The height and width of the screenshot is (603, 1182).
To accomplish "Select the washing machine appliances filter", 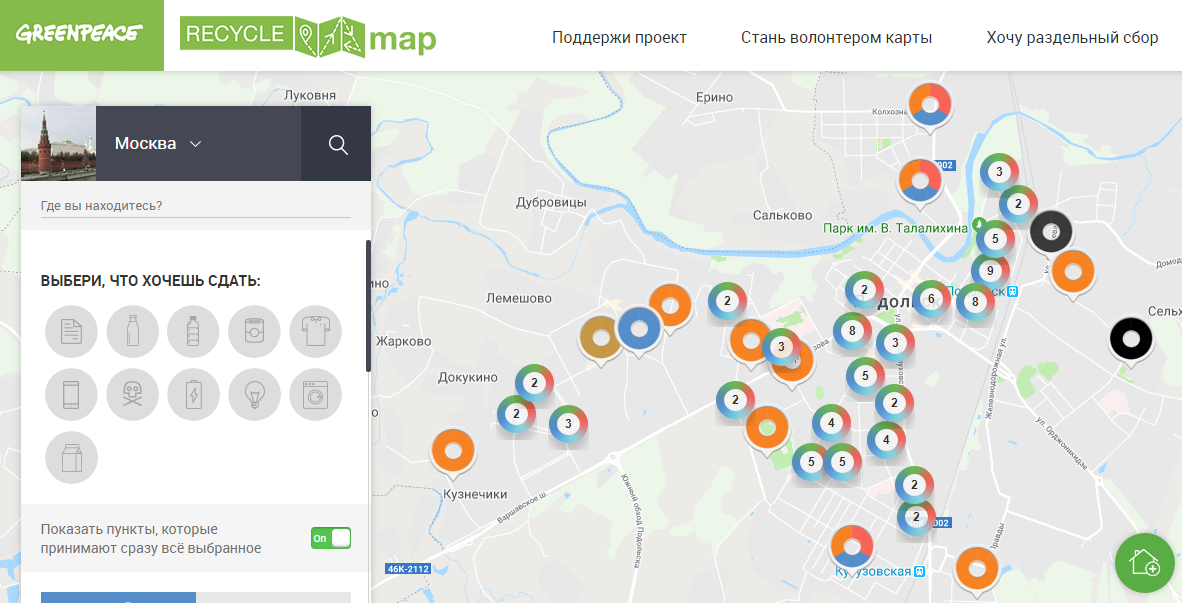I will pyautogui.click(x=316, y=395).
